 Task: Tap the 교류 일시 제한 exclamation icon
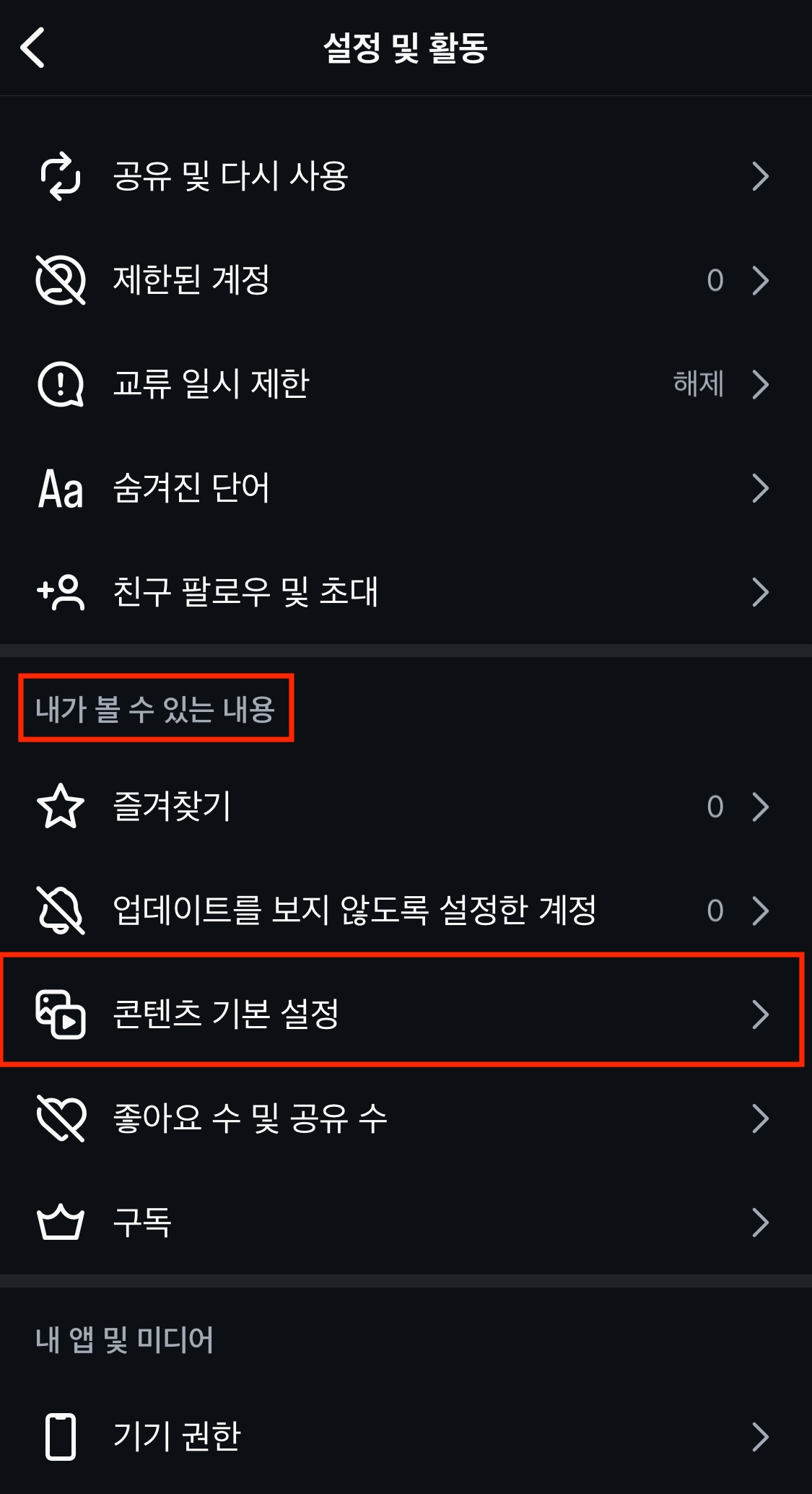61,385
